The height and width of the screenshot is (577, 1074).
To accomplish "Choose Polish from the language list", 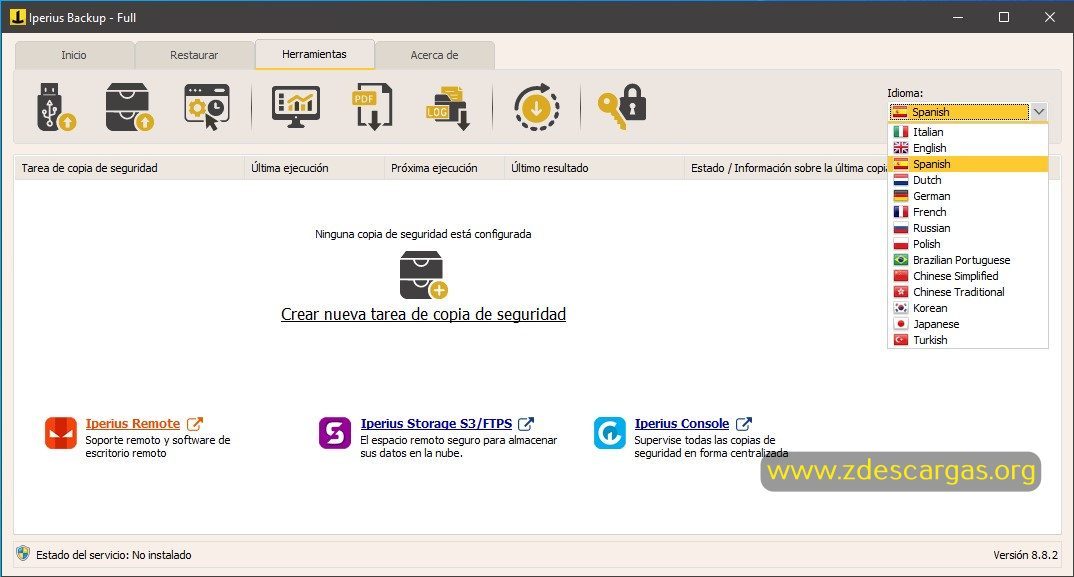I will coord(968,244).
